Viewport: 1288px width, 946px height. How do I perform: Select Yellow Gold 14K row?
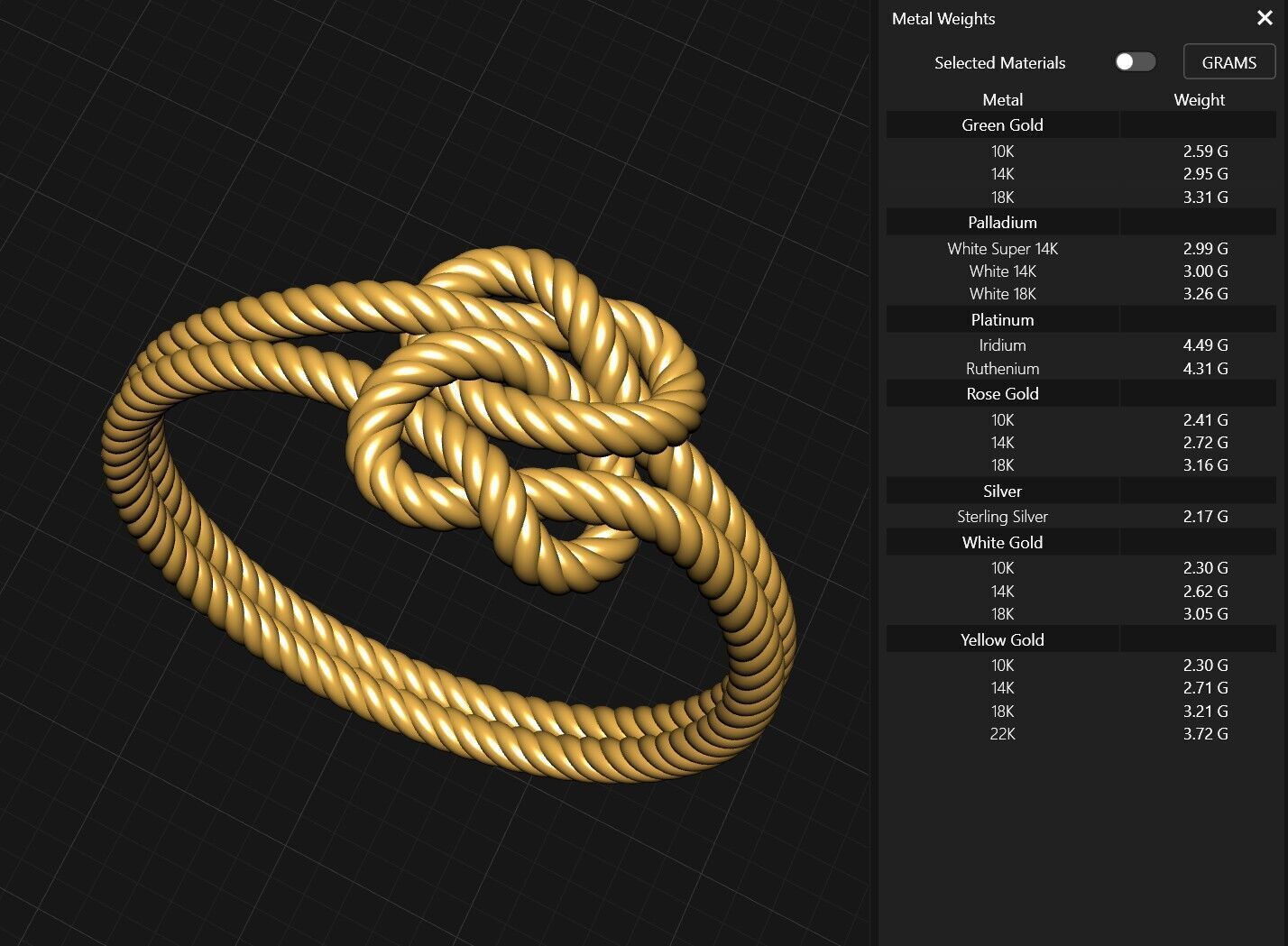[x=1081, y=688]
